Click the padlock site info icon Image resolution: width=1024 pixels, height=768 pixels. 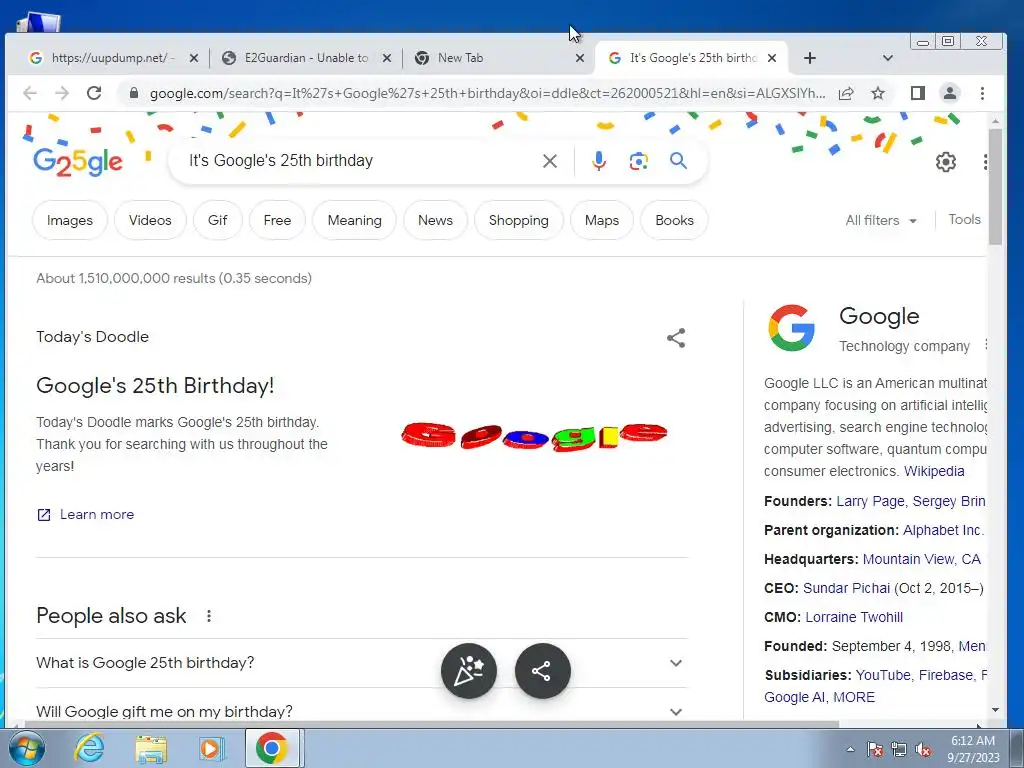point(134,93)
